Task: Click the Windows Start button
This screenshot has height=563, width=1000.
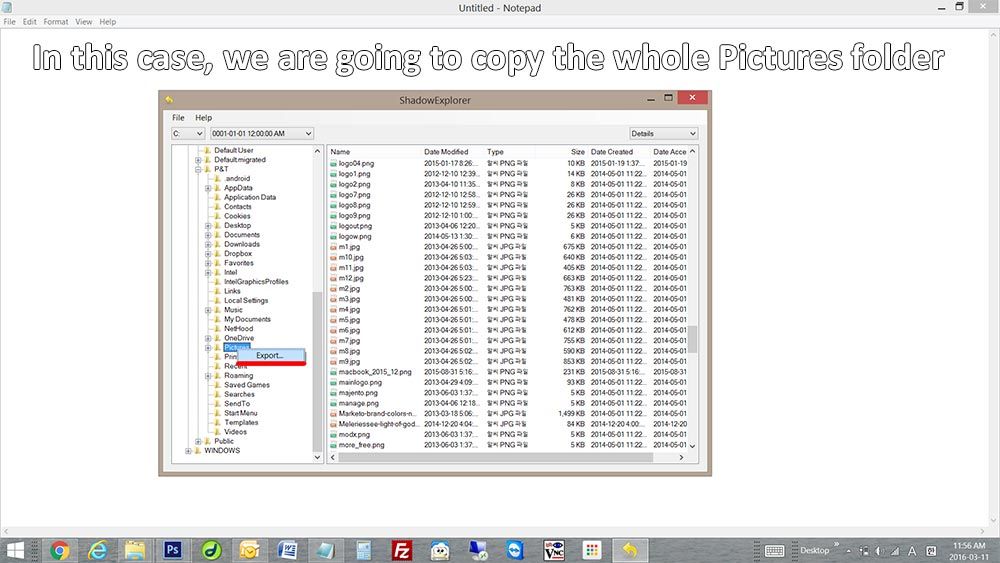Action: (14, 550)
